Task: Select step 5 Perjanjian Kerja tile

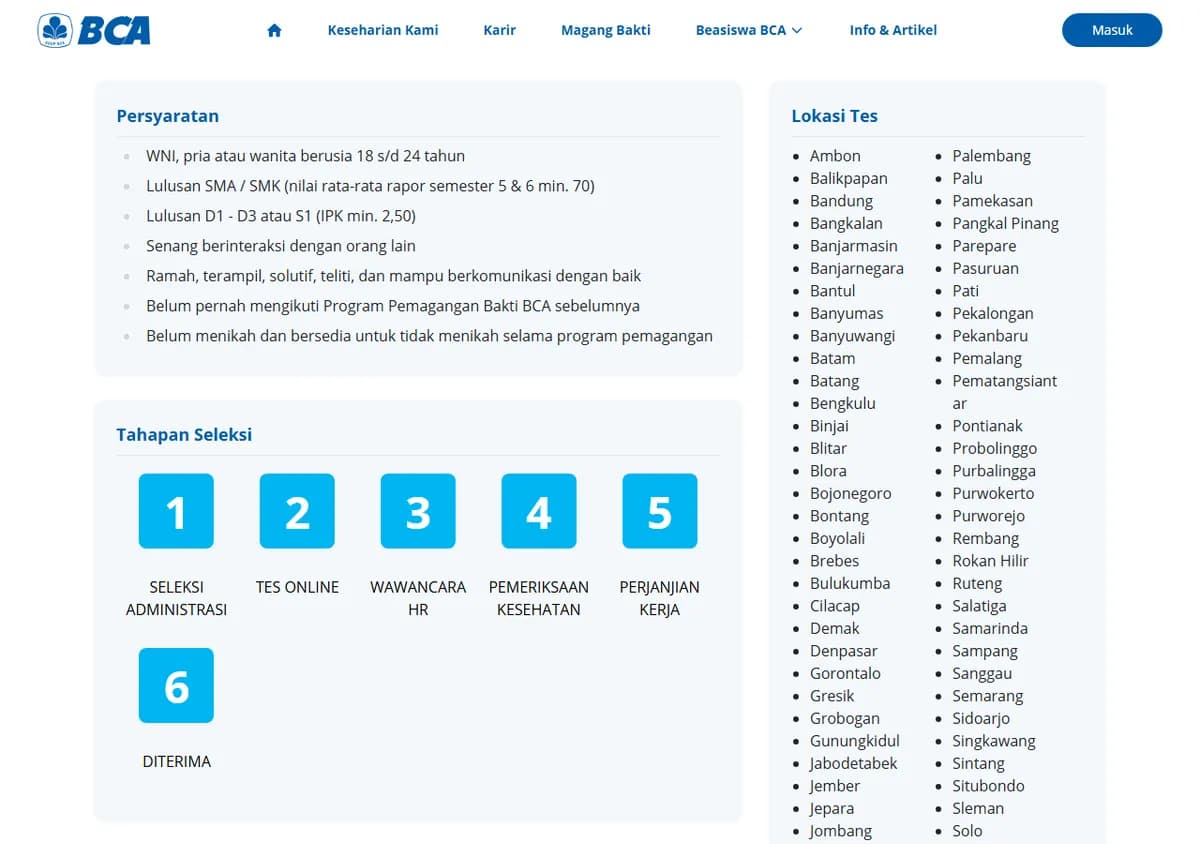Action: tap(660, 511)
